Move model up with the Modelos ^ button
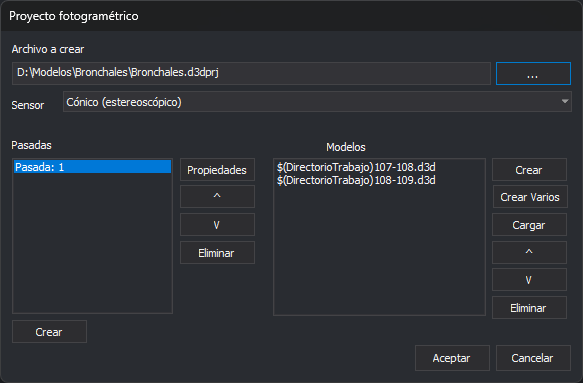 pyautogui.click(x=529, y=253)
